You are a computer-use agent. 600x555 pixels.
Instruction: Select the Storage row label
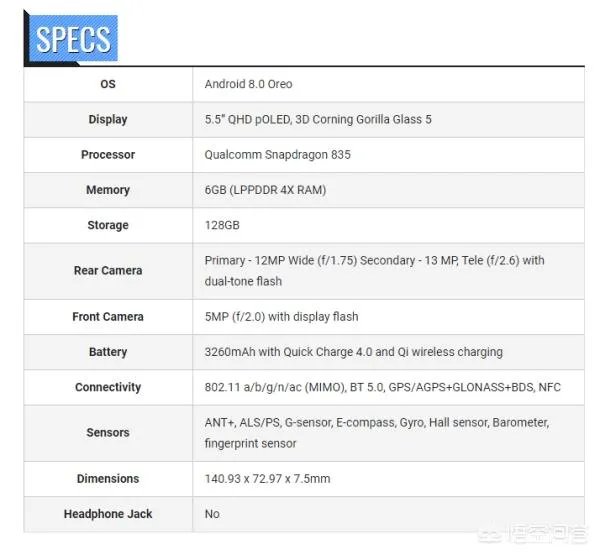(x=108, y=225)
